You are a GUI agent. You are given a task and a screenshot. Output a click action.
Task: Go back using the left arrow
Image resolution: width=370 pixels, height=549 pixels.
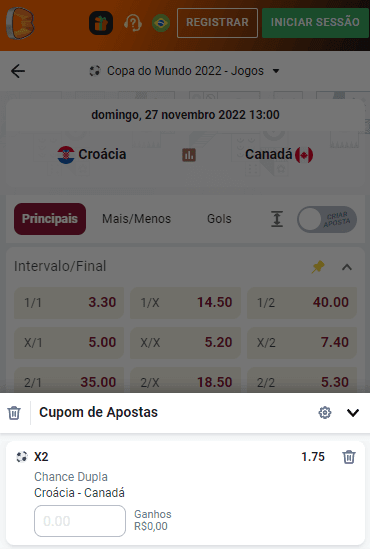18,71
